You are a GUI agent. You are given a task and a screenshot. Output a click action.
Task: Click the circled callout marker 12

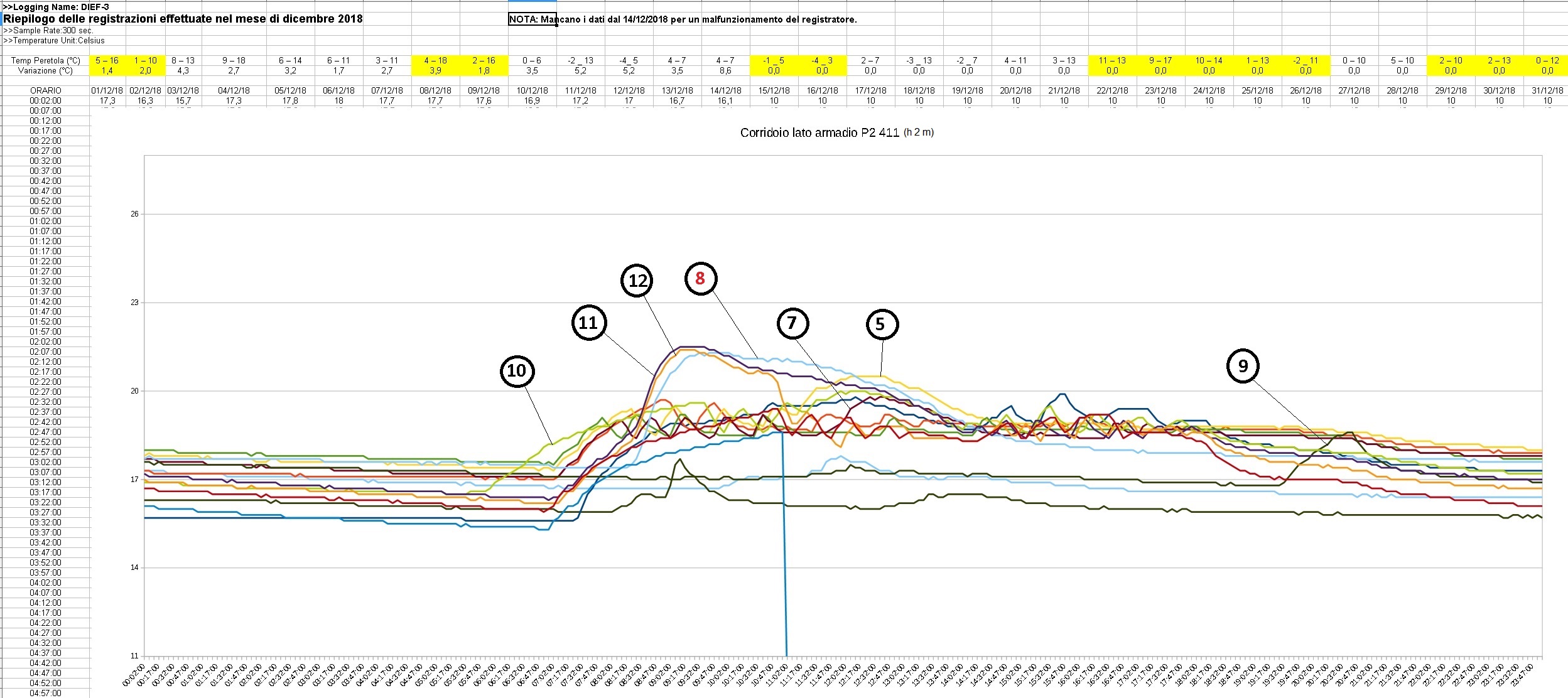coord(637,281)
